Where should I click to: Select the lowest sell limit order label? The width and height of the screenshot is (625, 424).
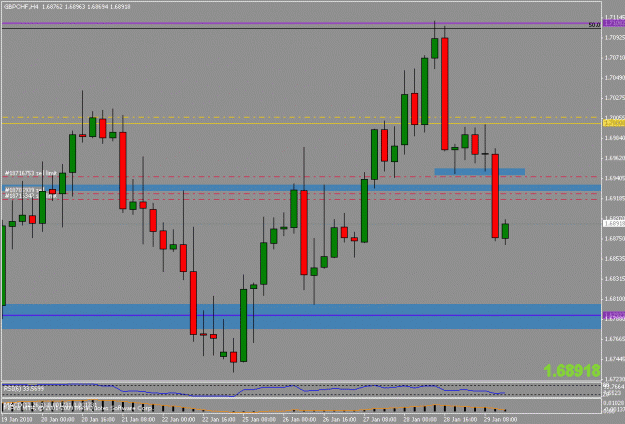coord(31,196)
